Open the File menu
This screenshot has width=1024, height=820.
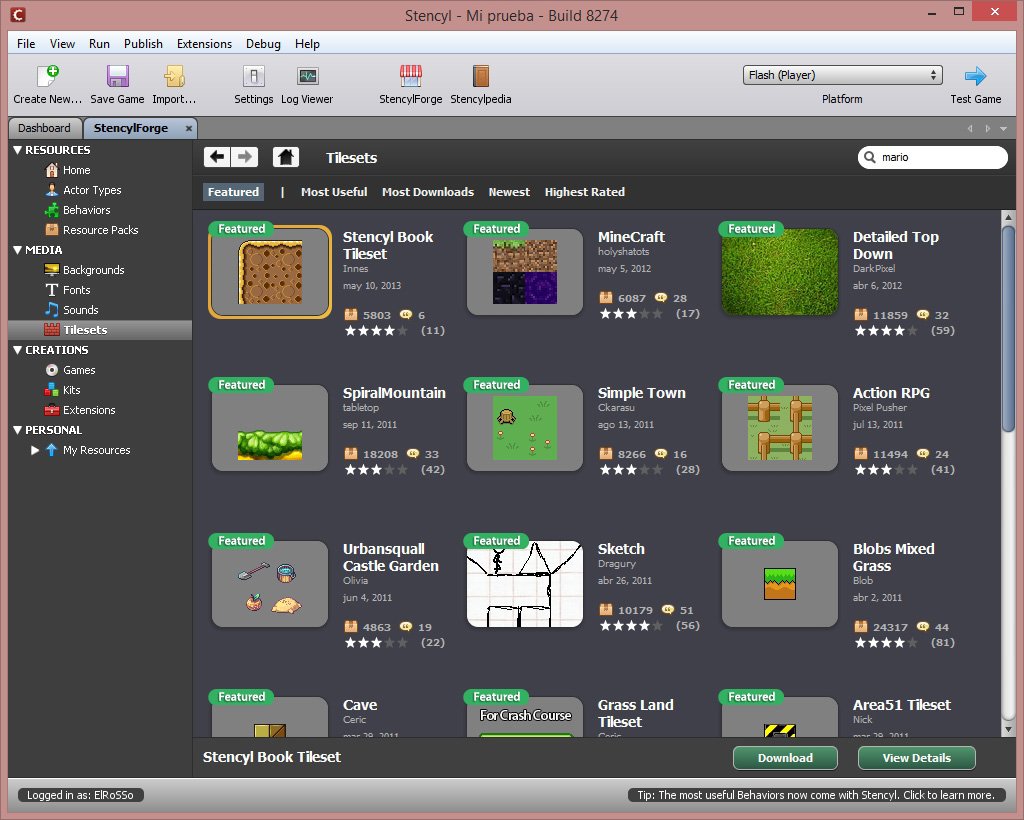[26, 44]
